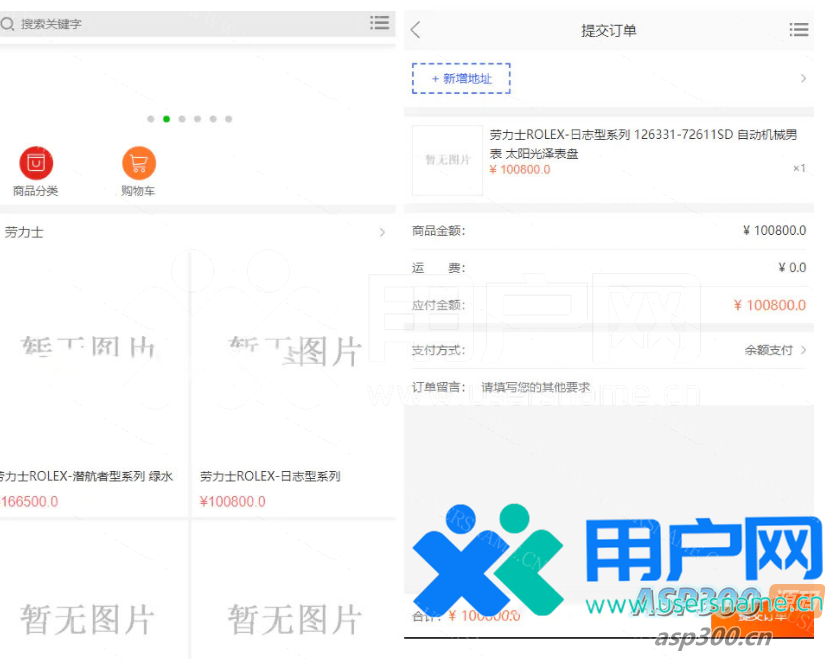Select the sixth banner carousel dot
The image size is (825, 659).
(228, 119)
